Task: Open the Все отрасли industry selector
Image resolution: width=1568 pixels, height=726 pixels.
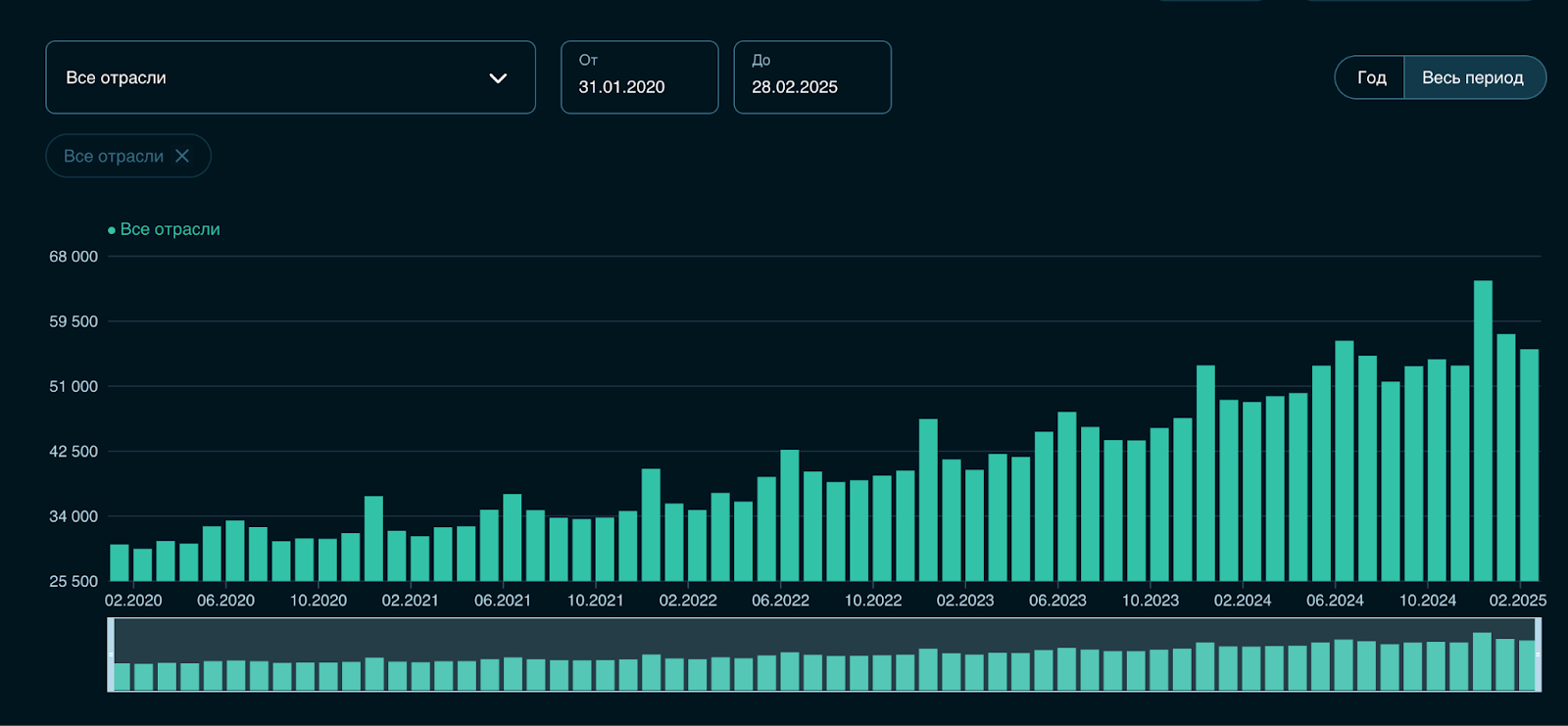Action: (x=290, y=77)
